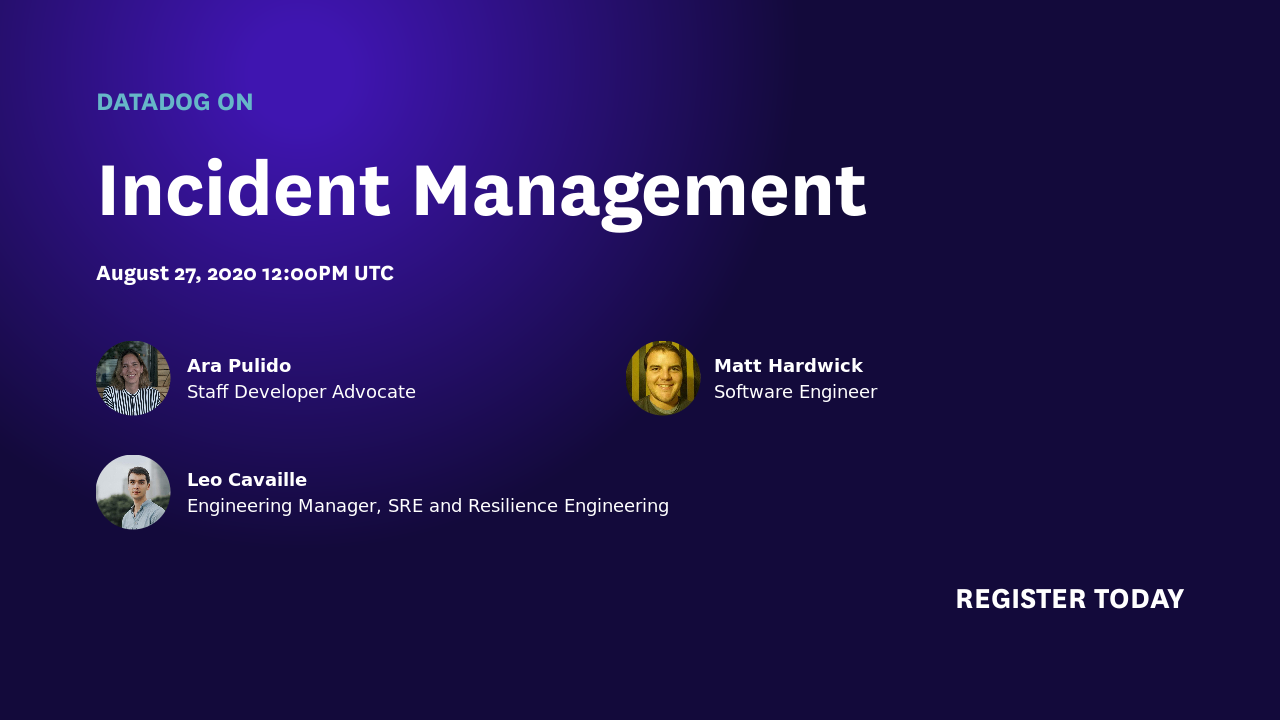Image resolution: width=1280 pixels, height=720 pixels.
Task: Select speaker name Leo Cavaille
Action: 247,479
